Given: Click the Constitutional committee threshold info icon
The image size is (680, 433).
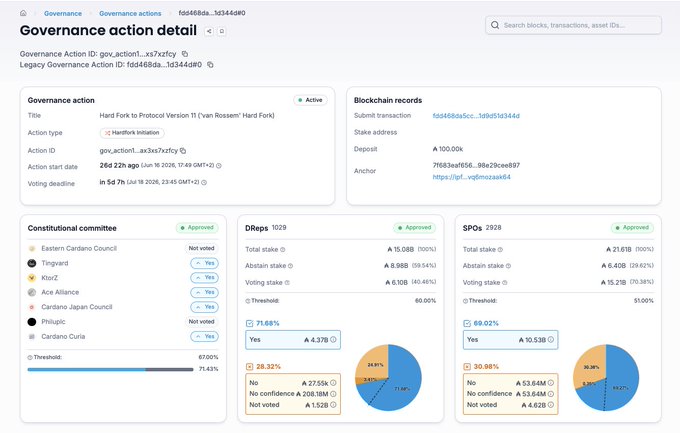Looking at the screenshot, I should click(30, 358).
